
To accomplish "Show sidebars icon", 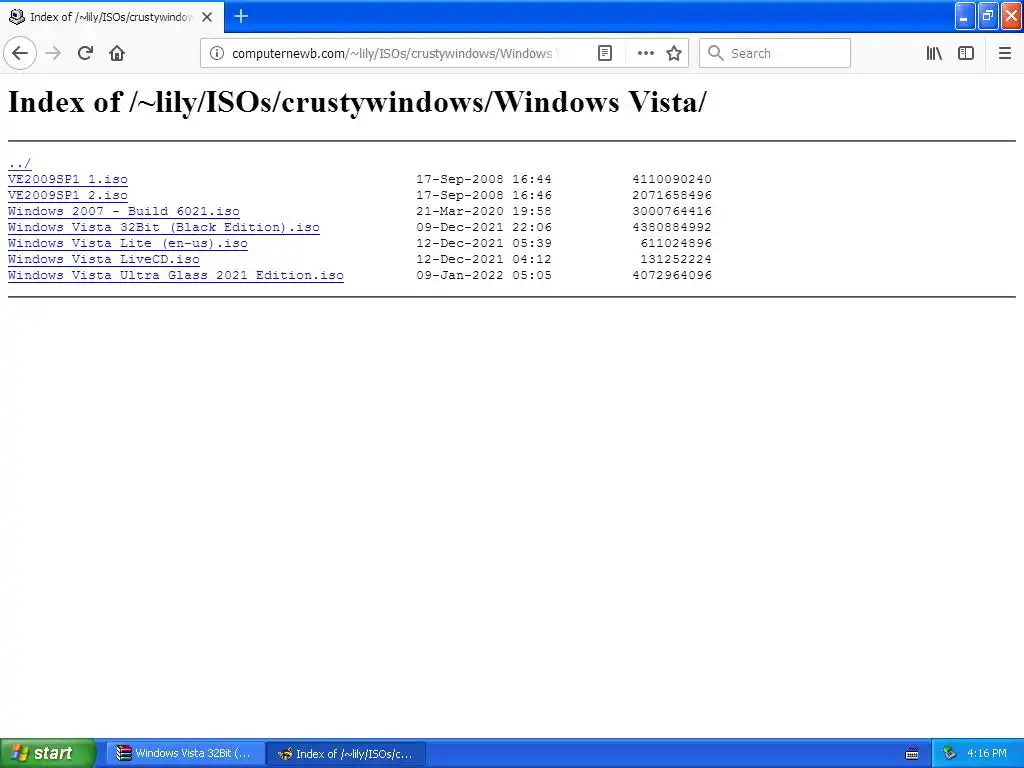I will tap(966, 53).
